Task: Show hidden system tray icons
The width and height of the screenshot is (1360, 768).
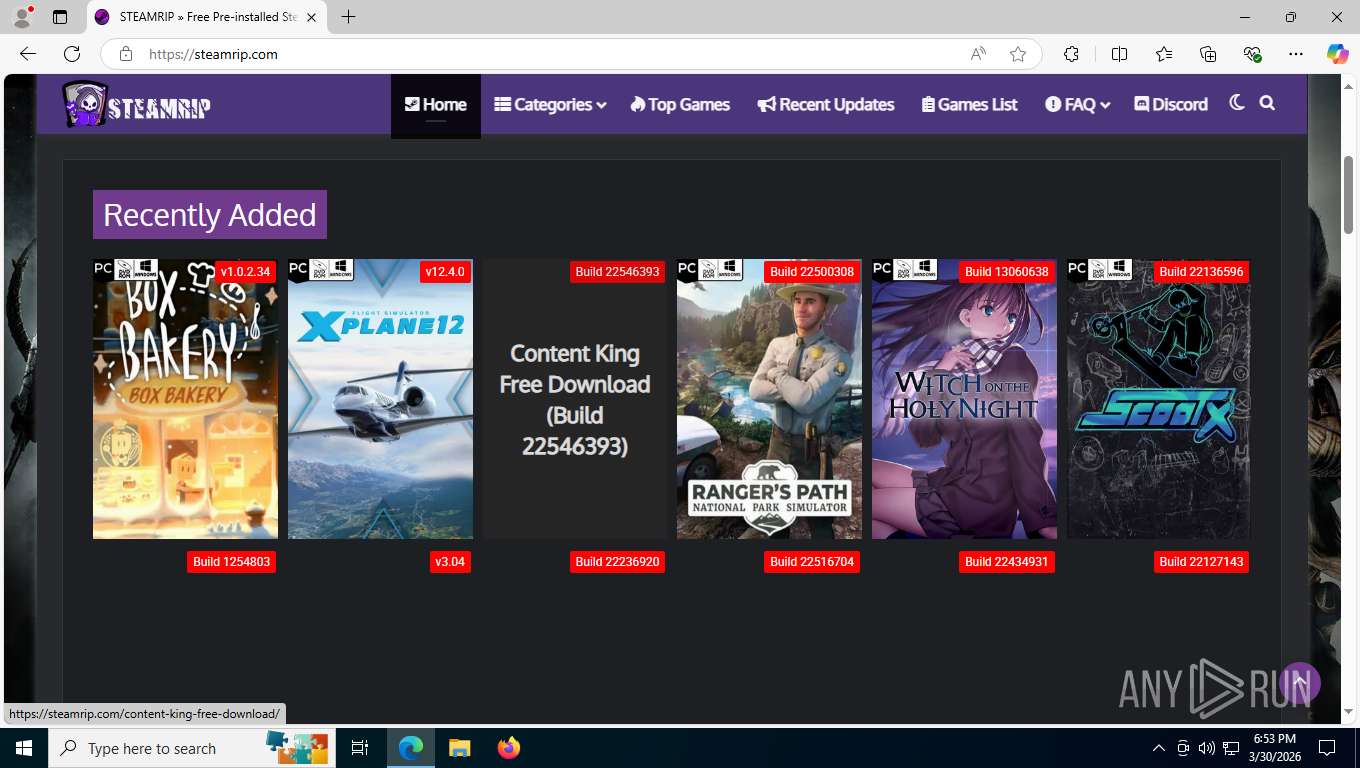Action: click(x=1159, y=748)
